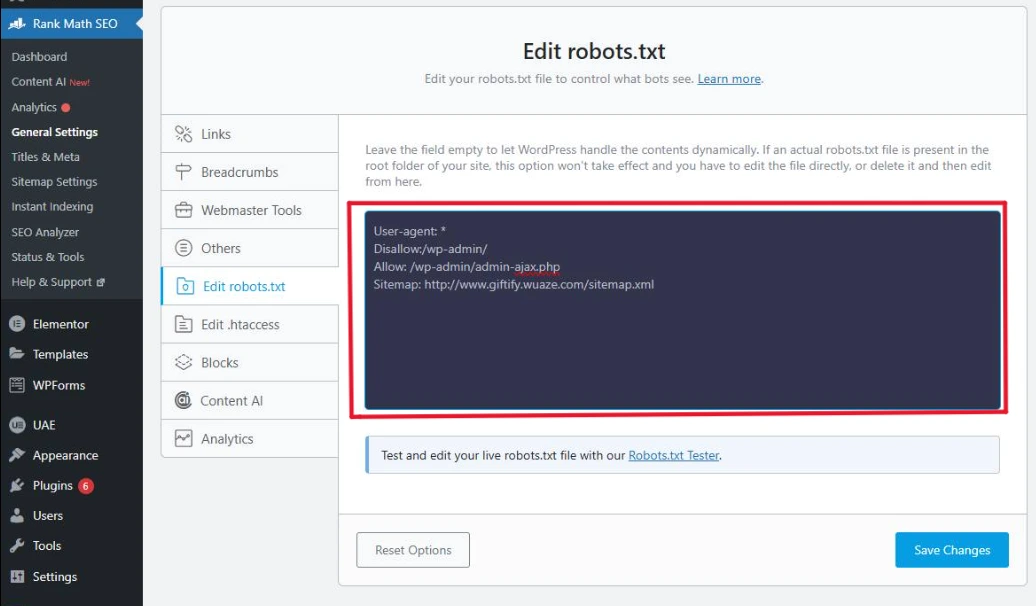This screenshot has width=1036, height=606.
Task: Open Instant Indexing menu item
Action: pos(52,207)
